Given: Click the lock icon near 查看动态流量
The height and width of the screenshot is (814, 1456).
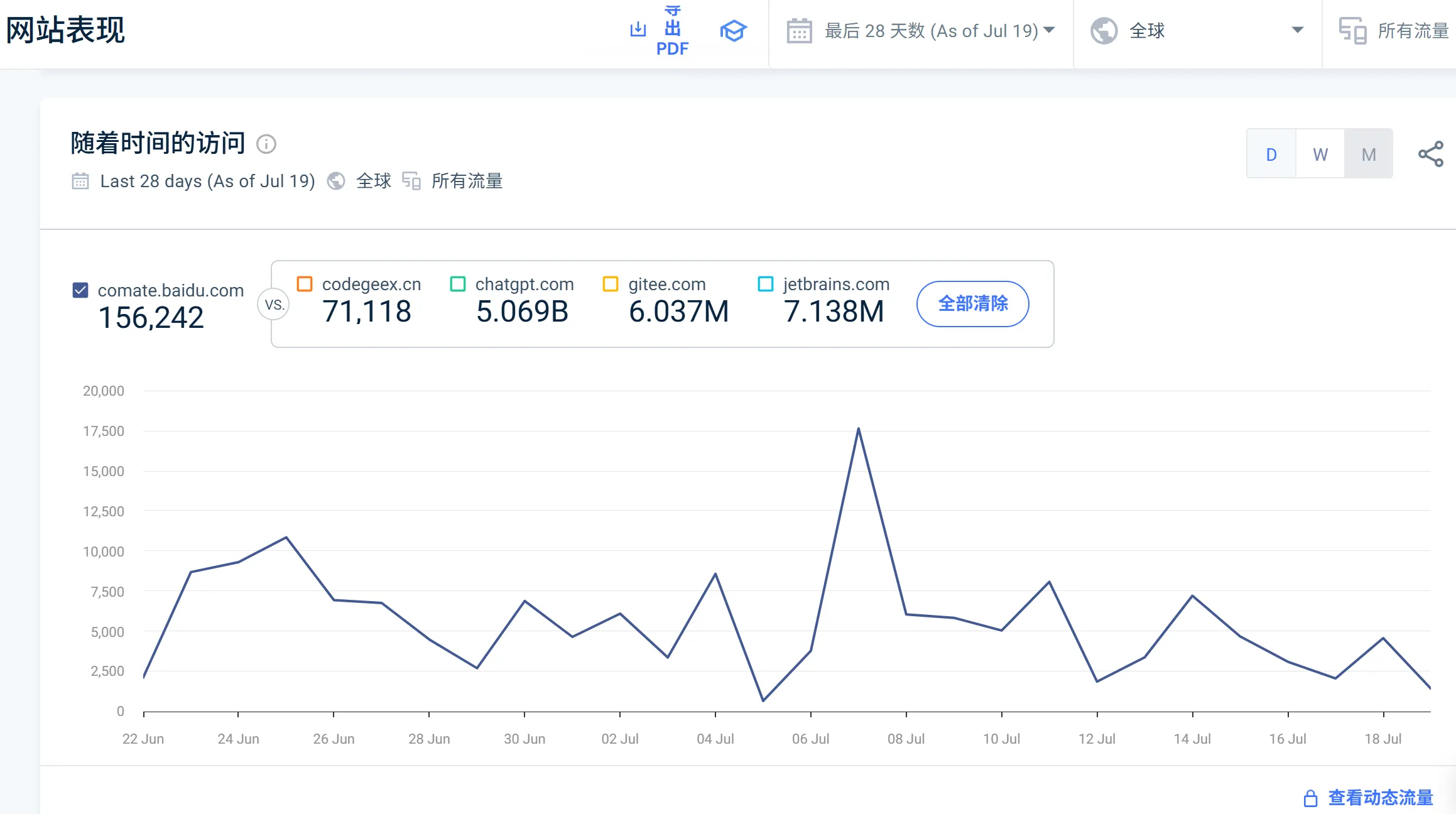Looking at the screenshot, I should [x=1310, y=798].
